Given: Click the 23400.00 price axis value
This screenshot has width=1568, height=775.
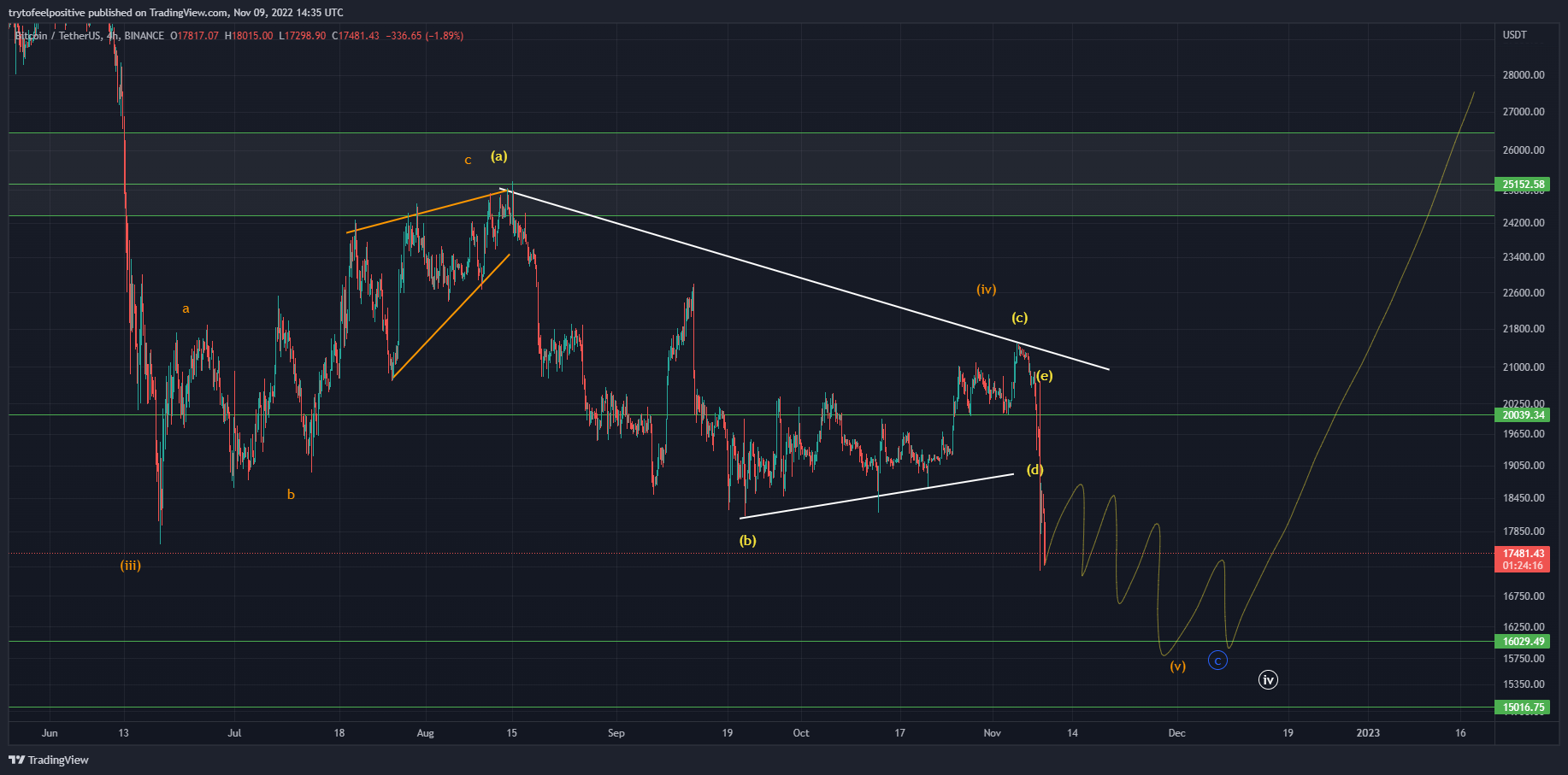Looking at the screenshot, I should [1524, 257].
